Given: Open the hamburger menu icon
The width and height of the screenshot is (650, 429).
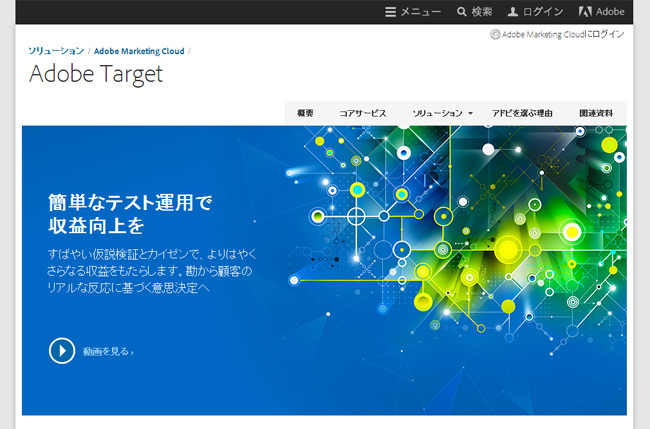Looking at the screenshot, I should (x=390, y=12).
